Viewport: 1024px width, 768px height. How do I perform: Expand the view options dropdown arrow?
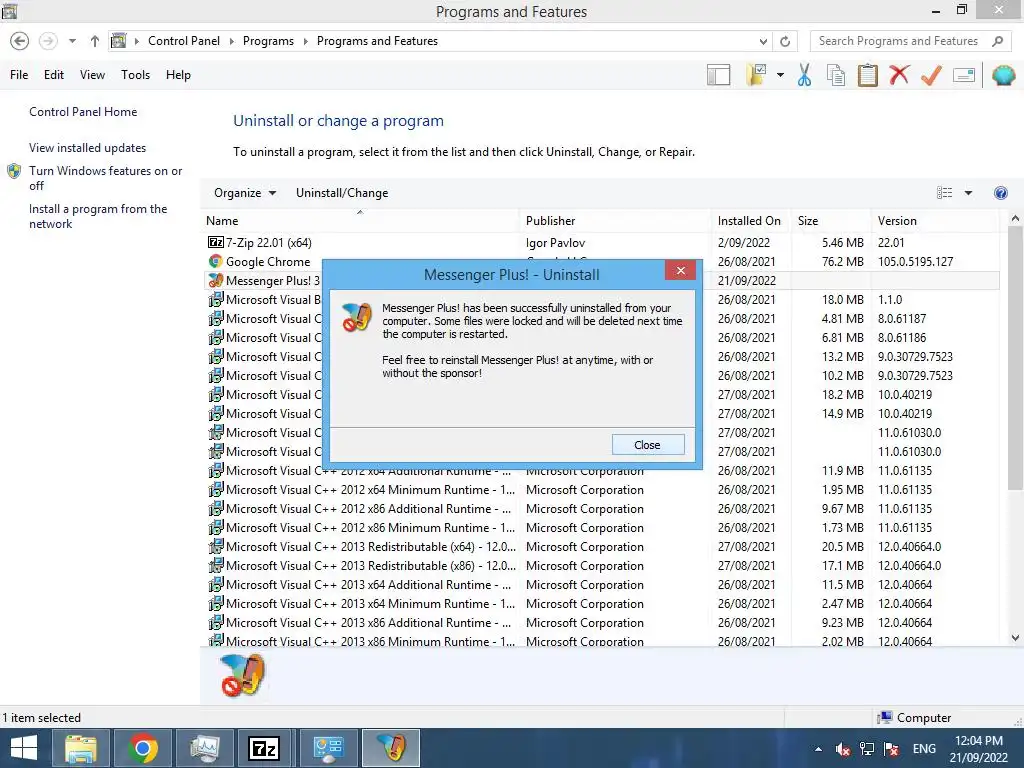click(968, 193)
